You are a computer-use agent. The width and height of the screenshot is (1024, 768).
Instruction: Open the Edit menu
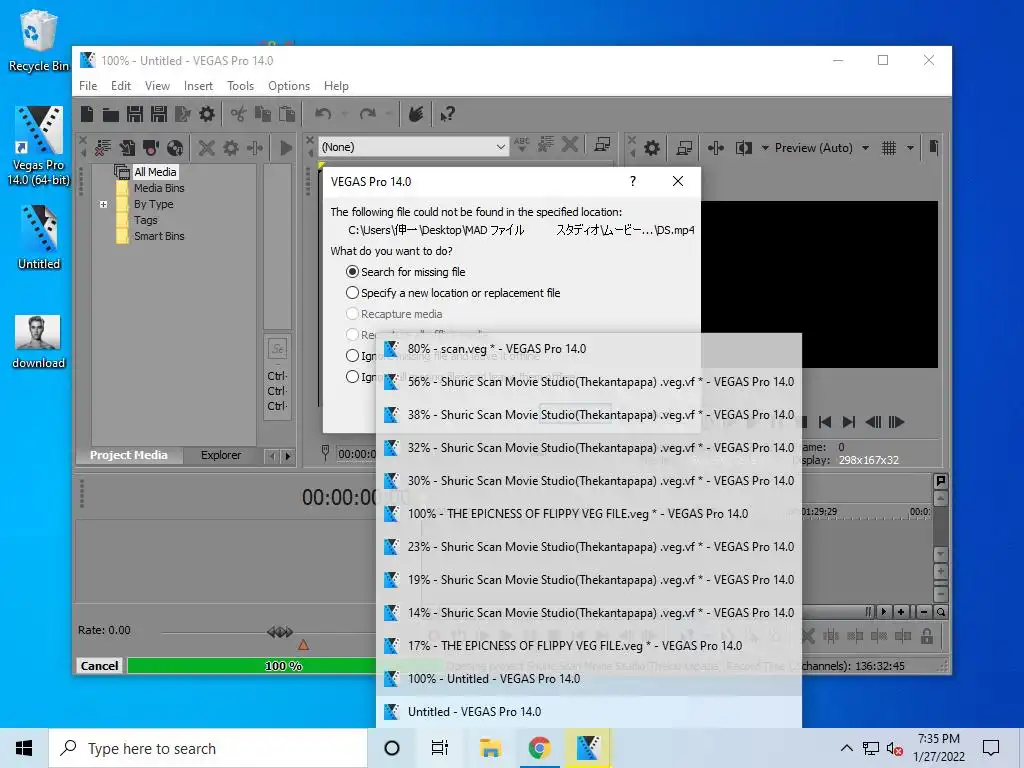[121, 86]
